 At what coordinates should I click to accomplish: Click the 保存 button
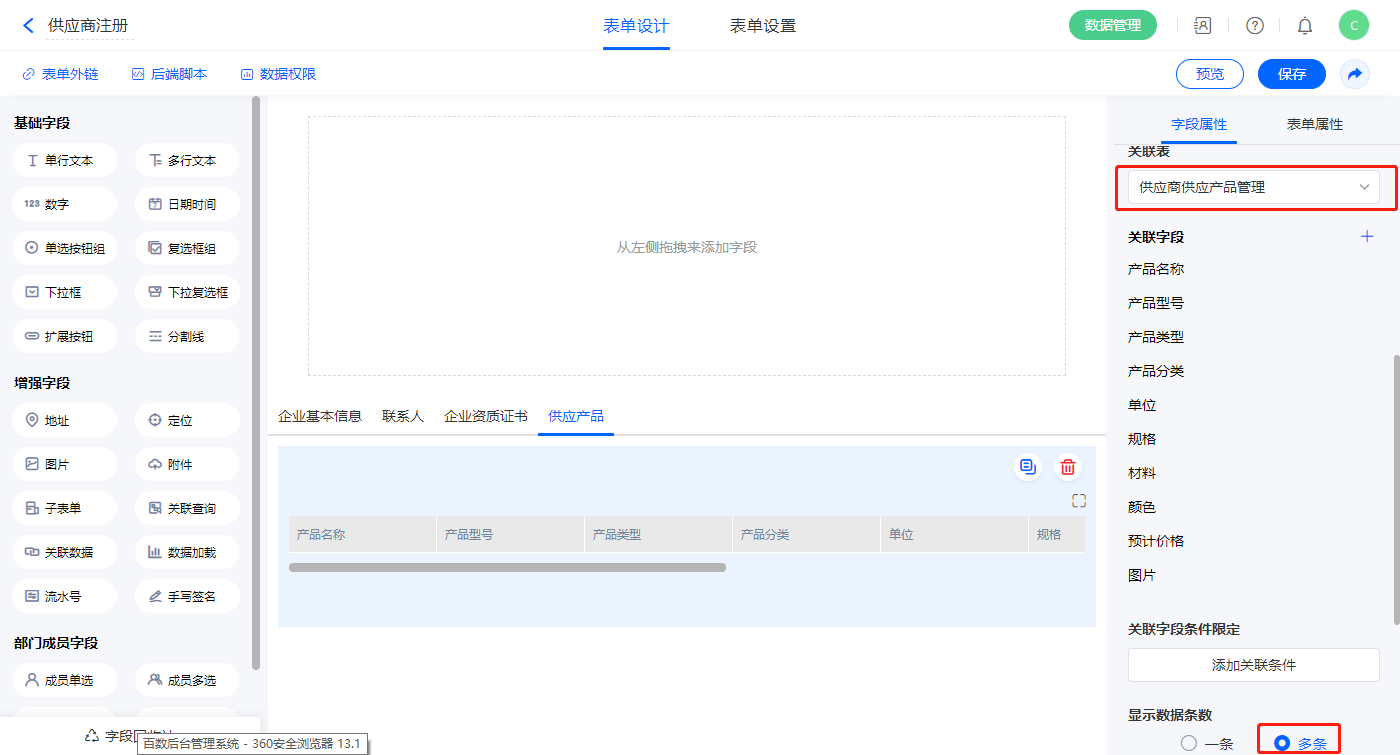1291,74
